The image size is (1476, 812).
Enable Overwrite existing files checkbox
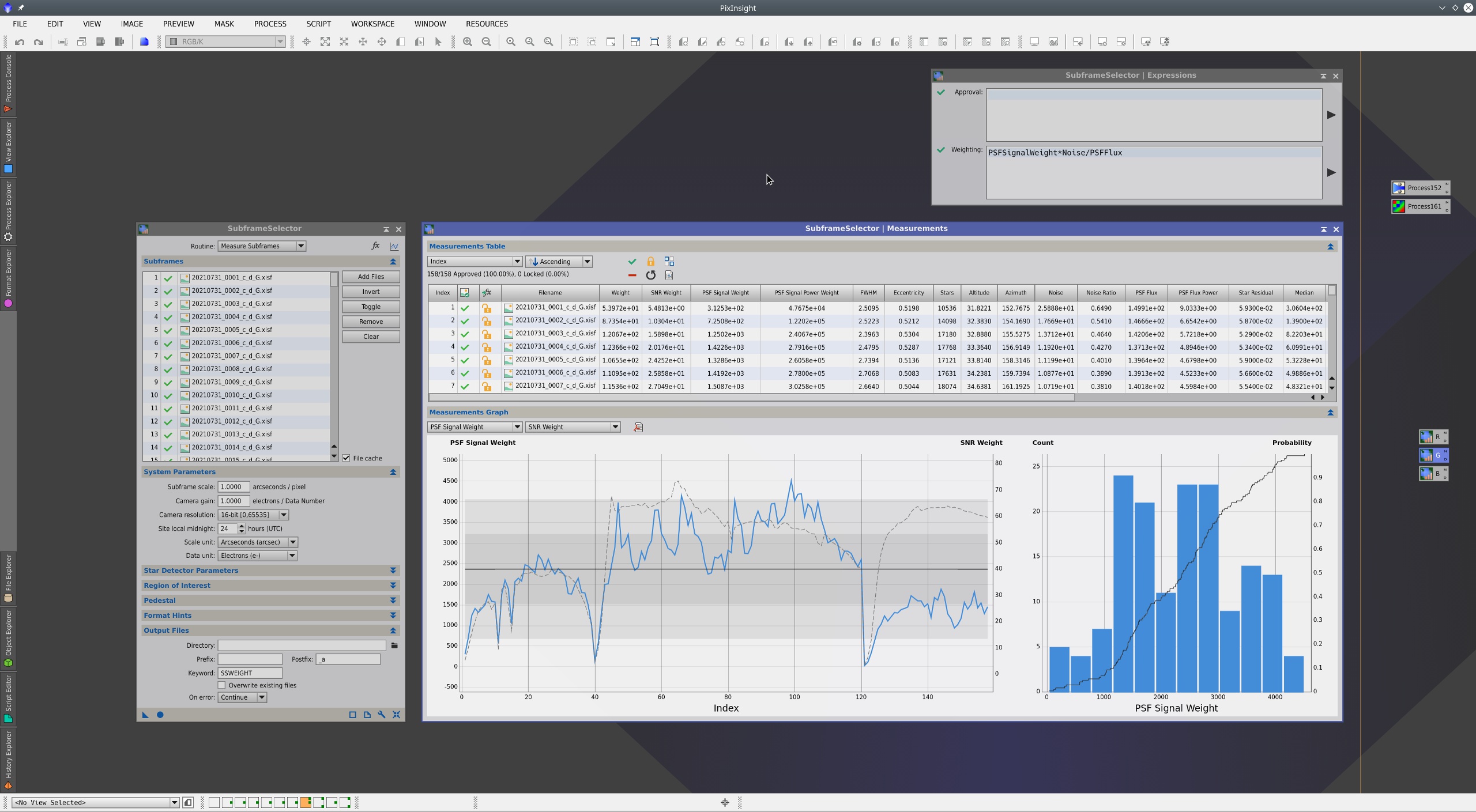(221, 685)
